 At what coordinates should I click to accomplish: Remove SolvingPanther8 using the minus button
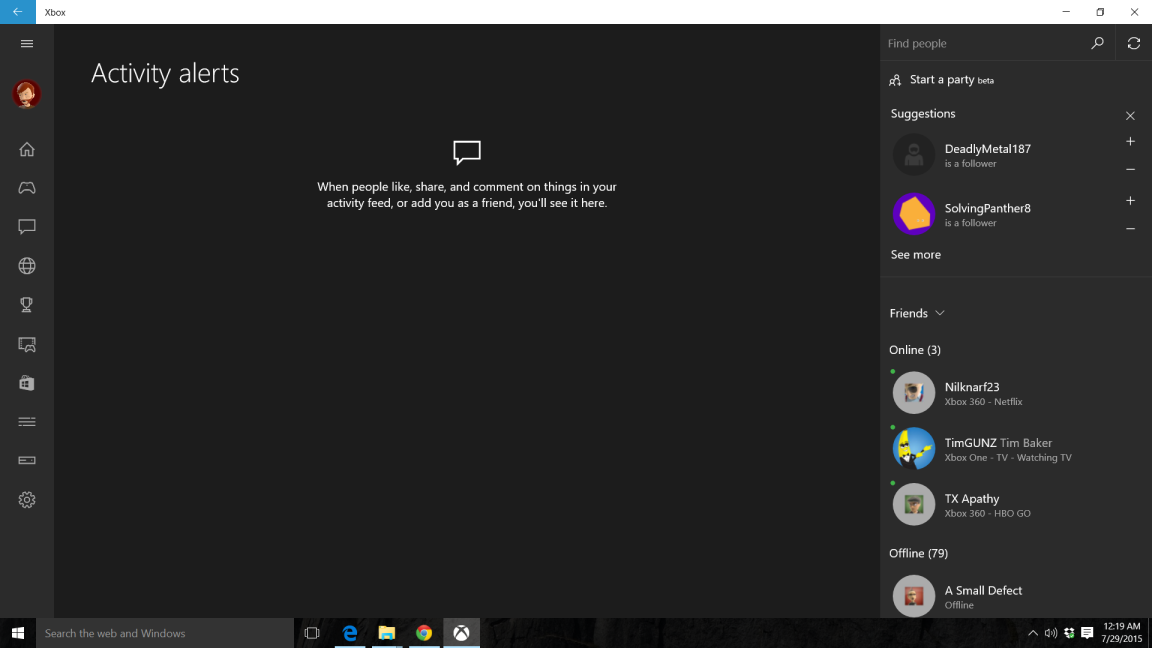point(1130,228)
